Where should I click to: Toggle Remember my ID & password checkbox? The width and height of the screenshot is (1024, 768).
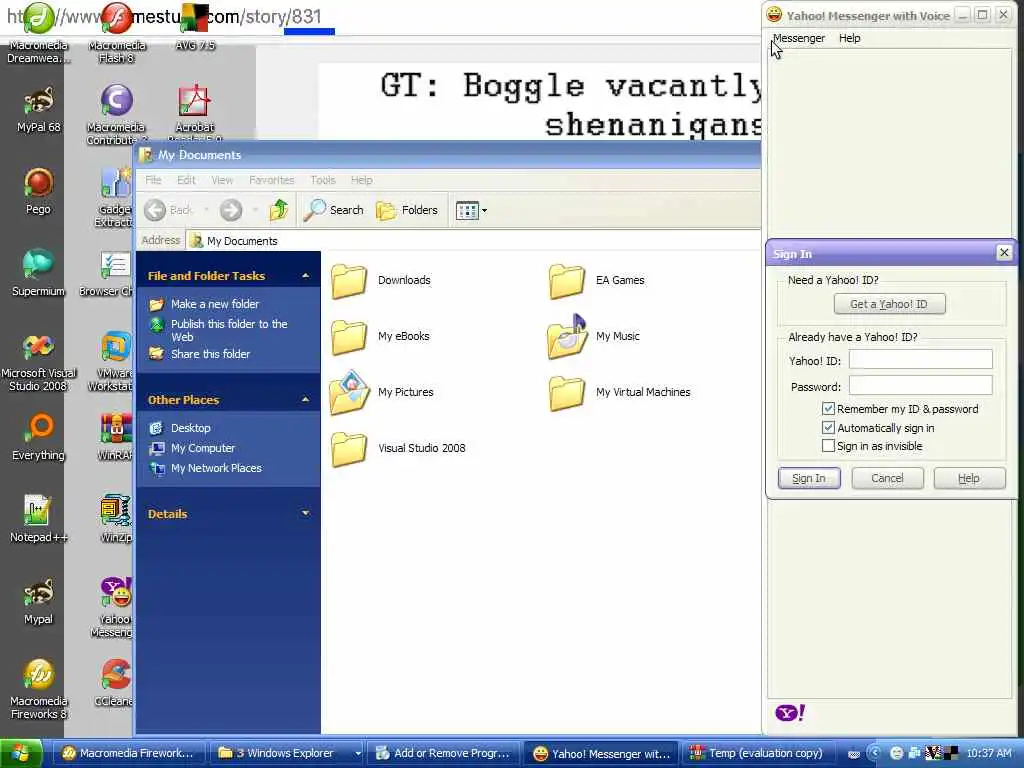click(828, 409)
